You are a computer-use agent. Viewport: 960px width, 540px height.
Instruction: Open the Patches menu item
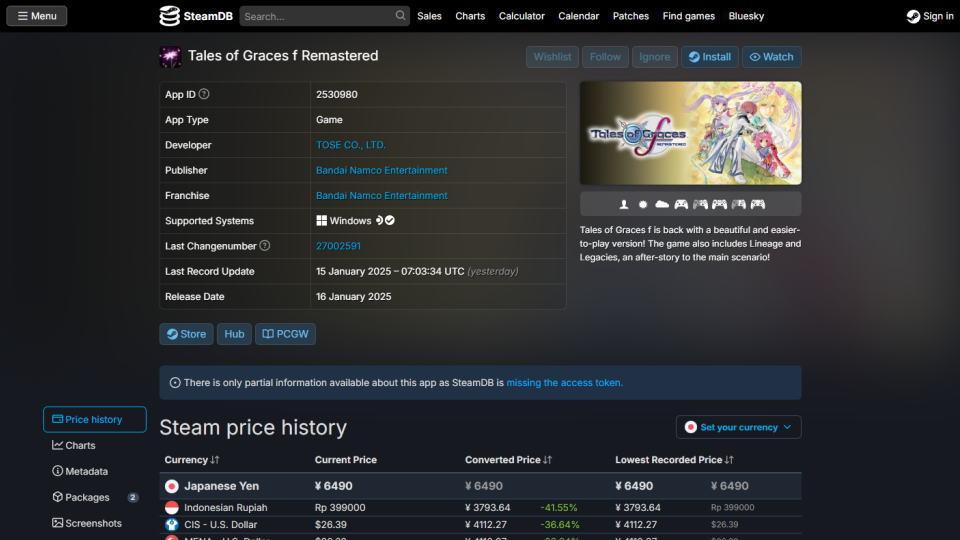[x=631, y=16]
